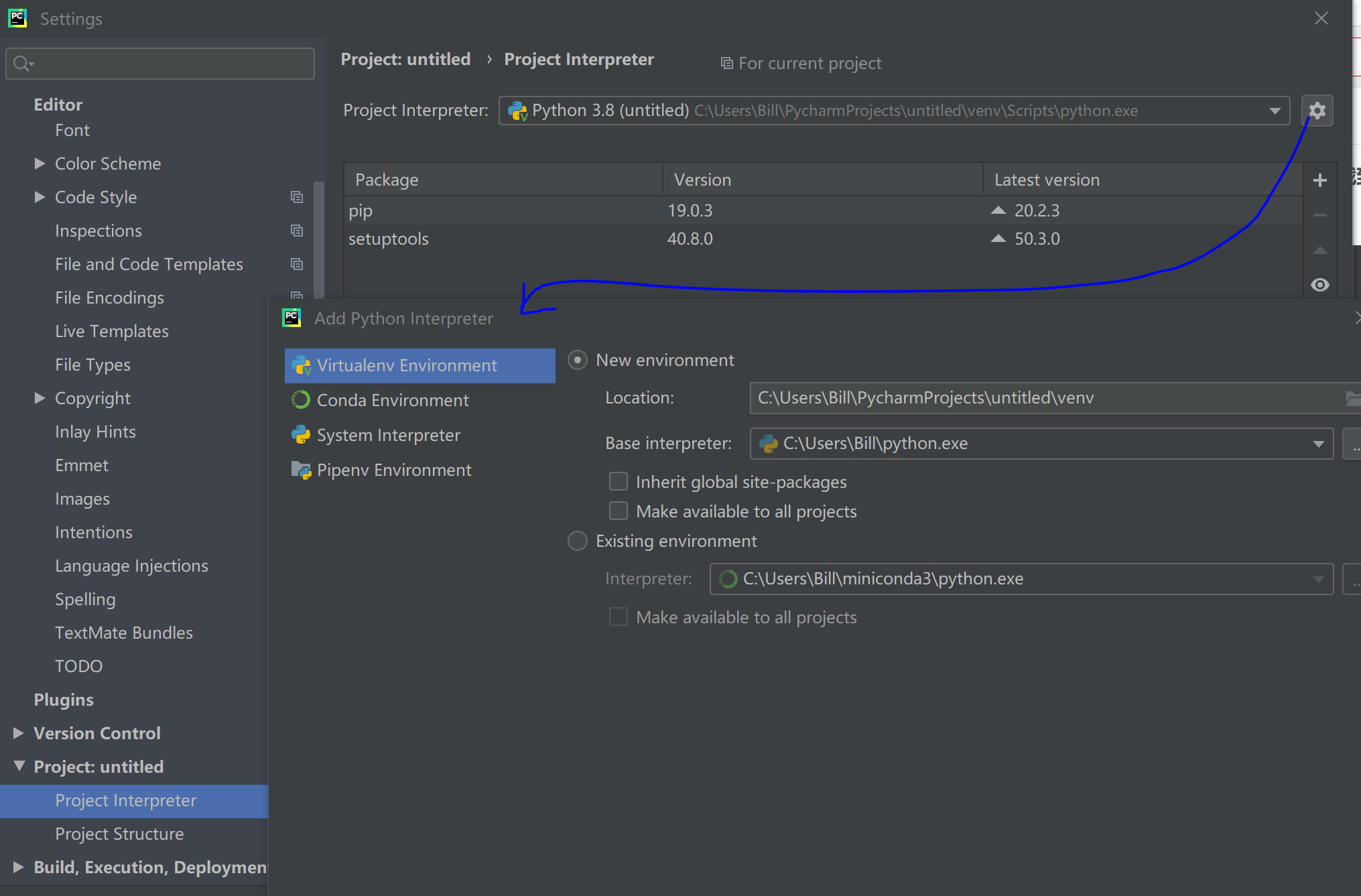Check Make available to all projects under New environment
The width and height of the screenshot is (1361, 896).
click(618, 511)
